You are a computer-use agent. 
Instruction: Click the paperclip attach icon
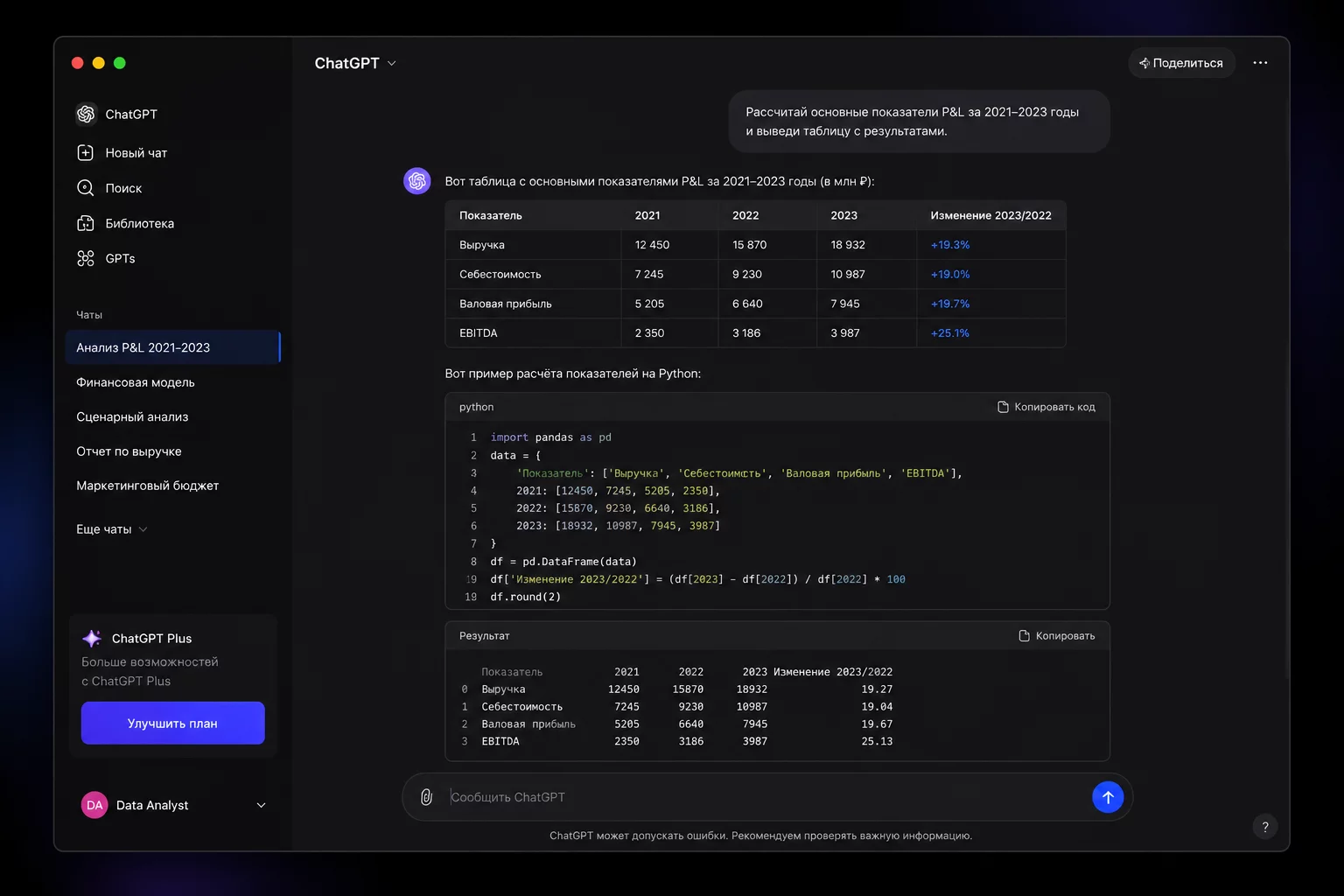426,797
